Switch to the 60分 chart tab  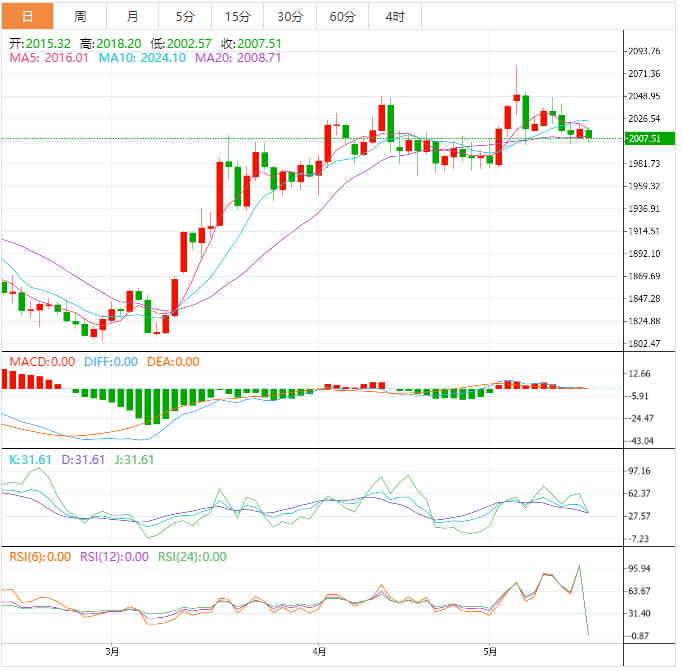coord(342,16)
